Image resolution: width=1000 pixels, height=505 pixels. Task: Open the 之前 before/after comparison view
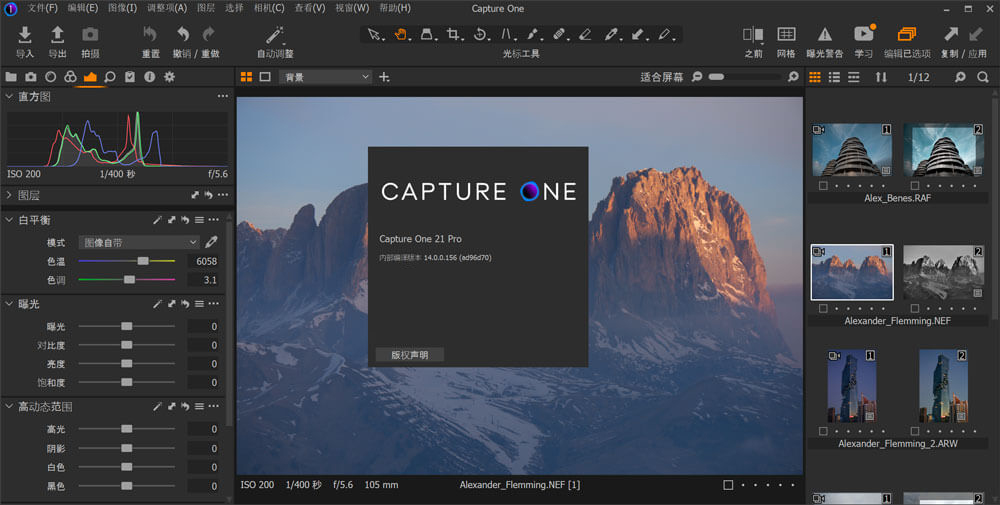[754, 35]
